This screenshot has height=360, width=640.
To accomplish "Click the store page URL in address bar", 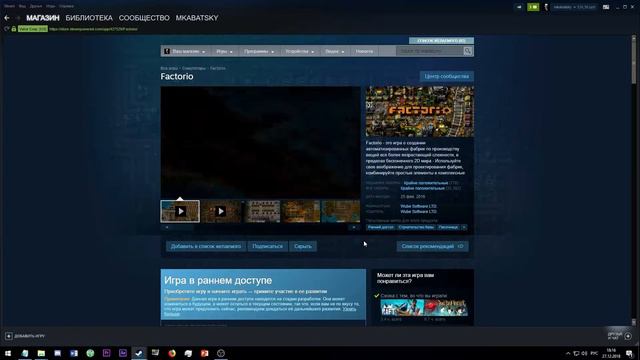I will click(x=93, y=29).
